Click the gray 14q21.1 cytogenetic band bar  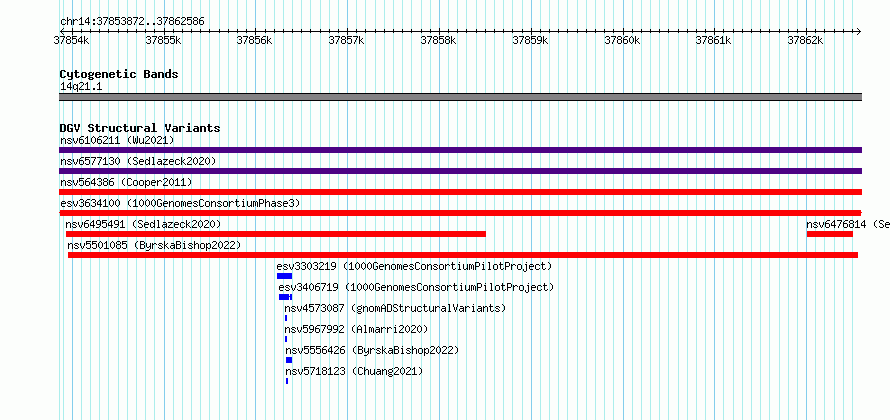point(460,97)
